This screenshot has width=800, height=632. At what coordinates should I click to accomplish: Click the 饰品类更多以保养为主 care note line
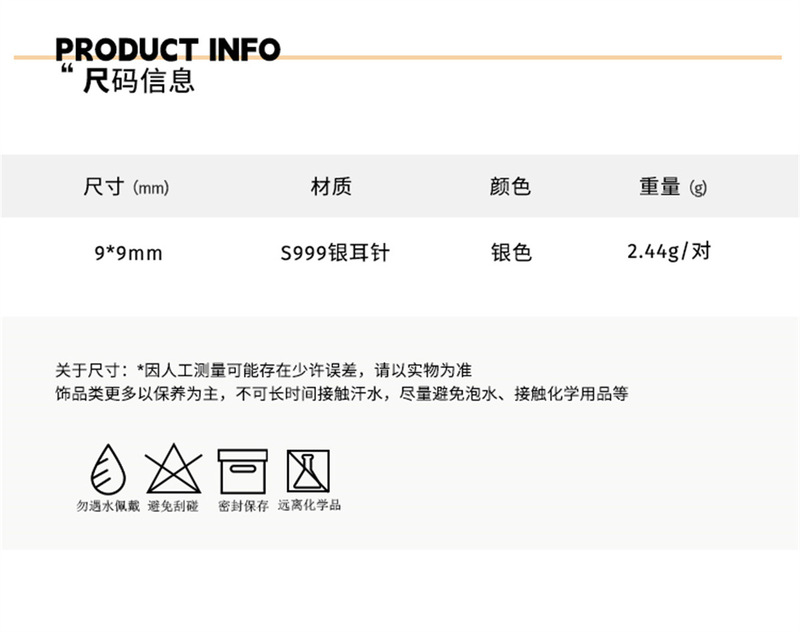click(x=341, y=394)
